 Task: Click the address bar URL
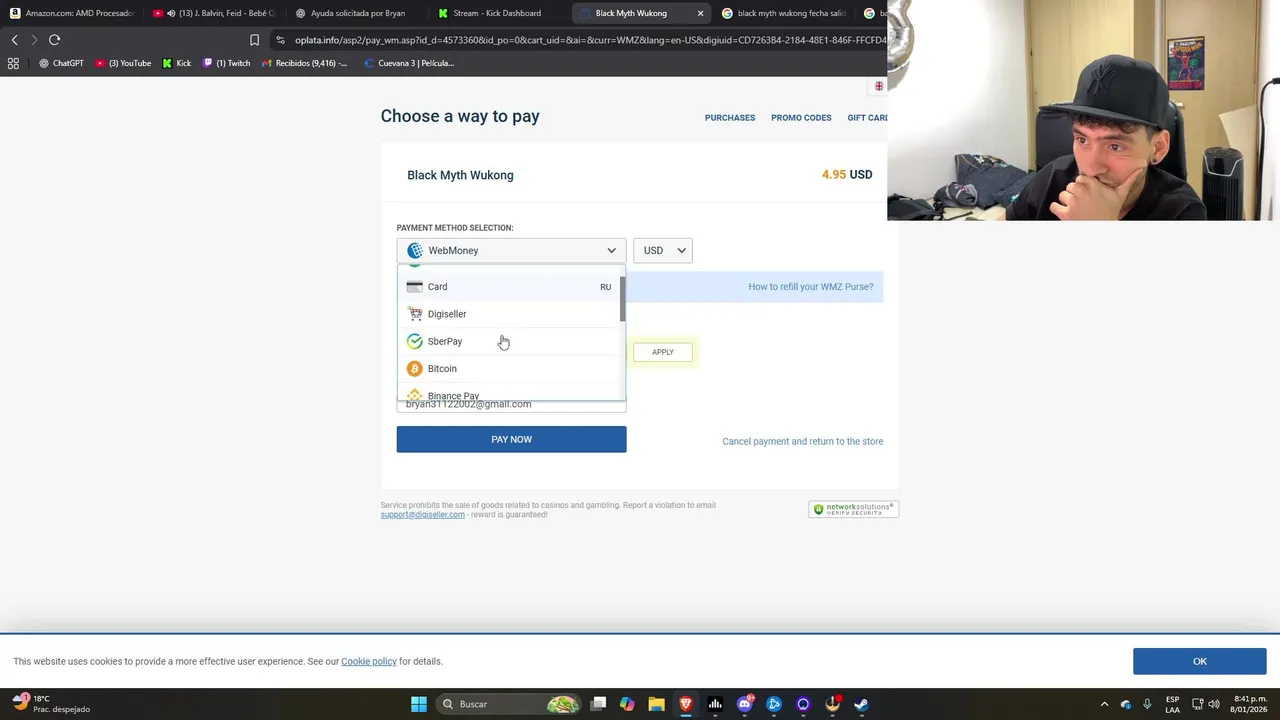pyautogui.click(x=590, y=40)
